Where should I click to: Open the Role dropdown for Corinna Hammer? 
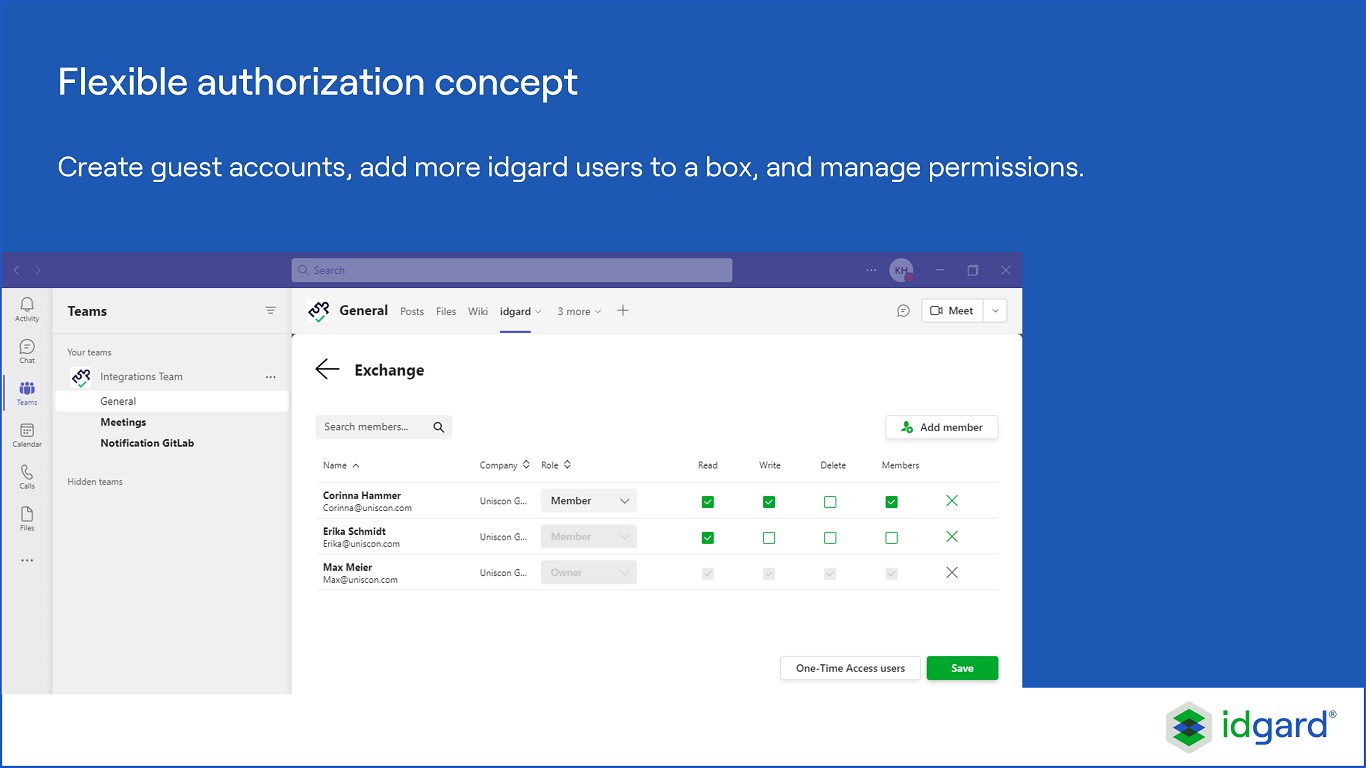[589, 501]
